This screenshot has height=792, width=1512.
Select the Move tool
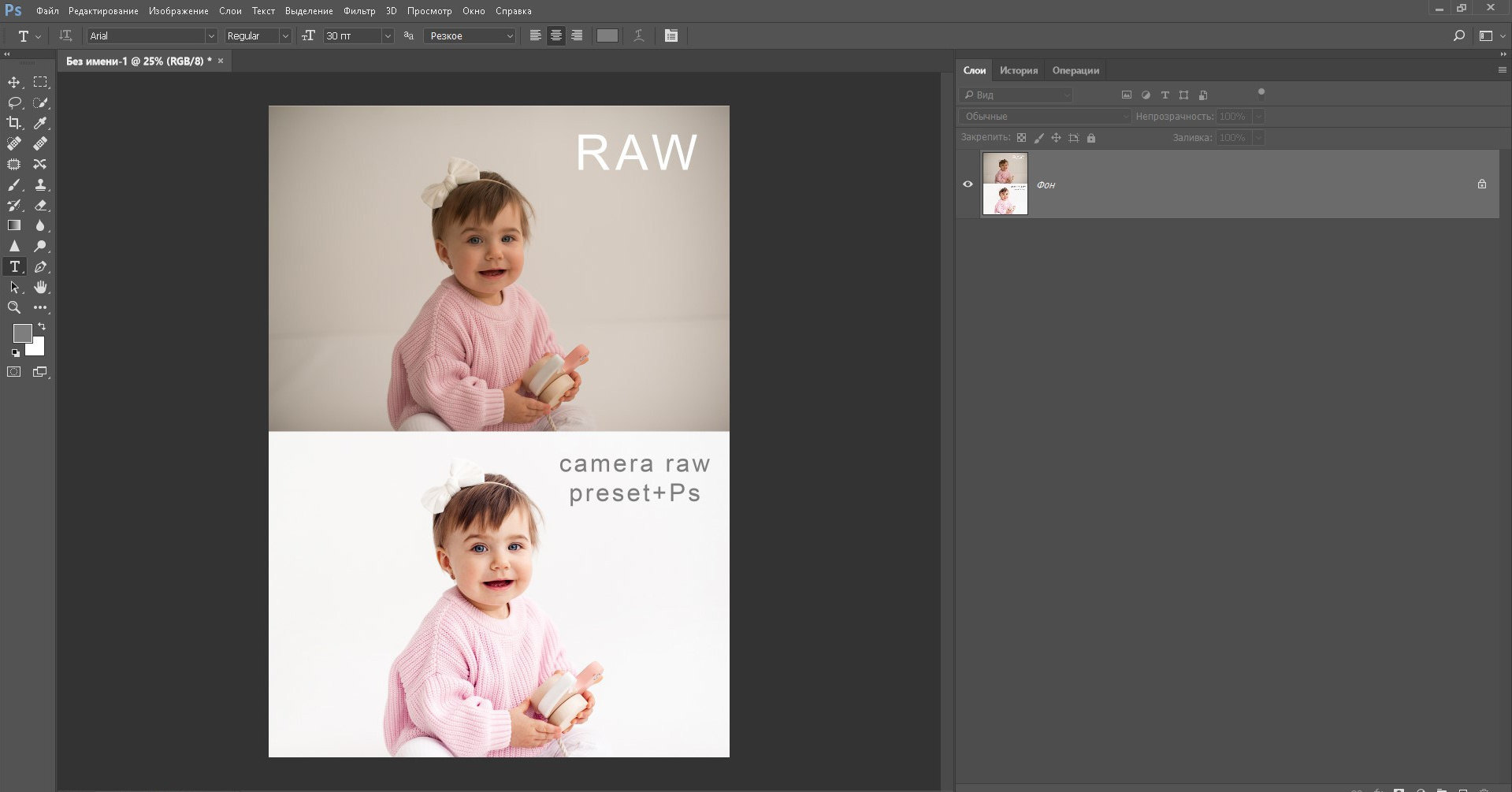(x=14, y=83)
